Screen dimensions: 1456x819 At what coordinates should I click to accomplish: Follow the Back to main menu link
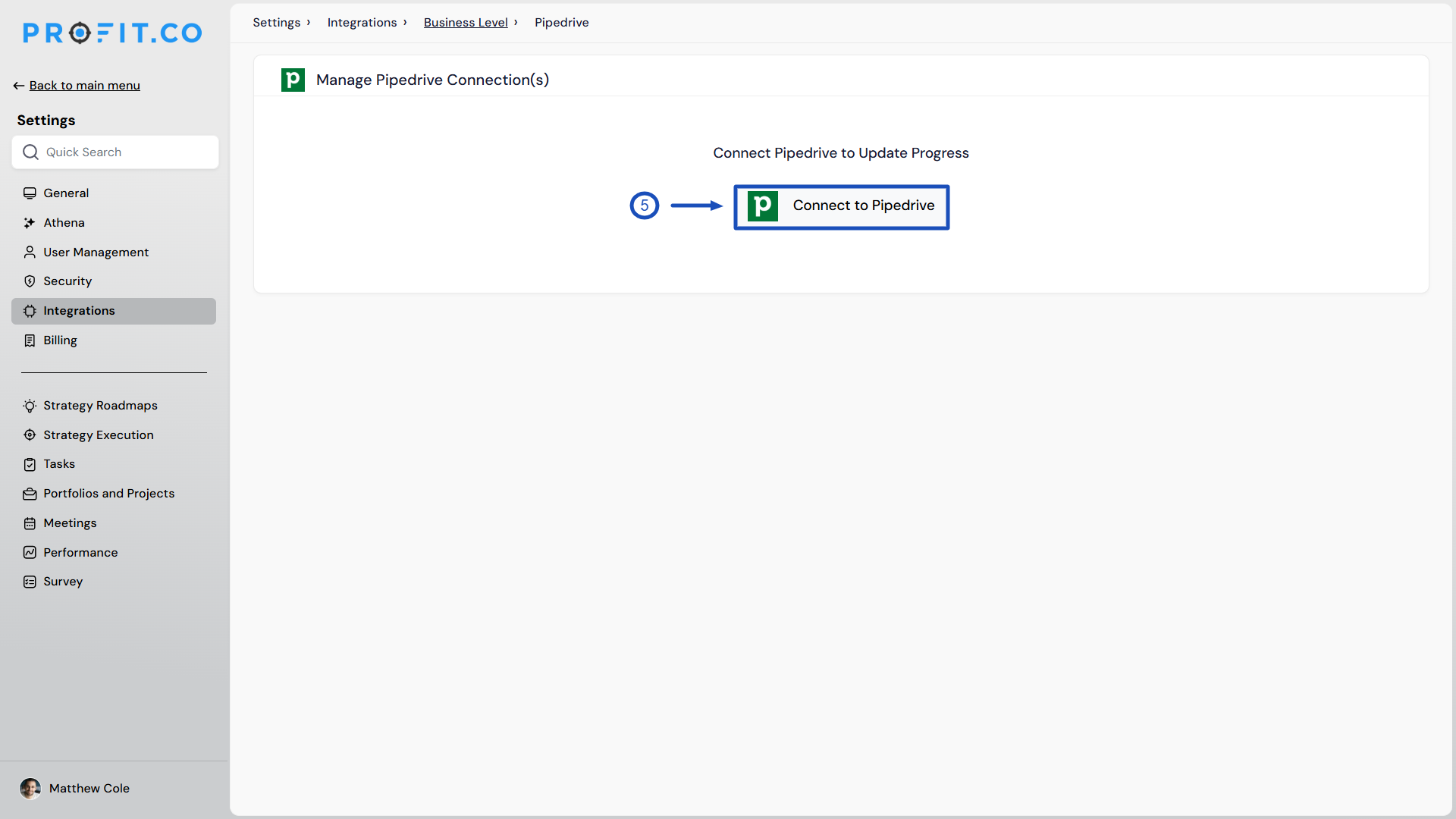pos(85,86)
